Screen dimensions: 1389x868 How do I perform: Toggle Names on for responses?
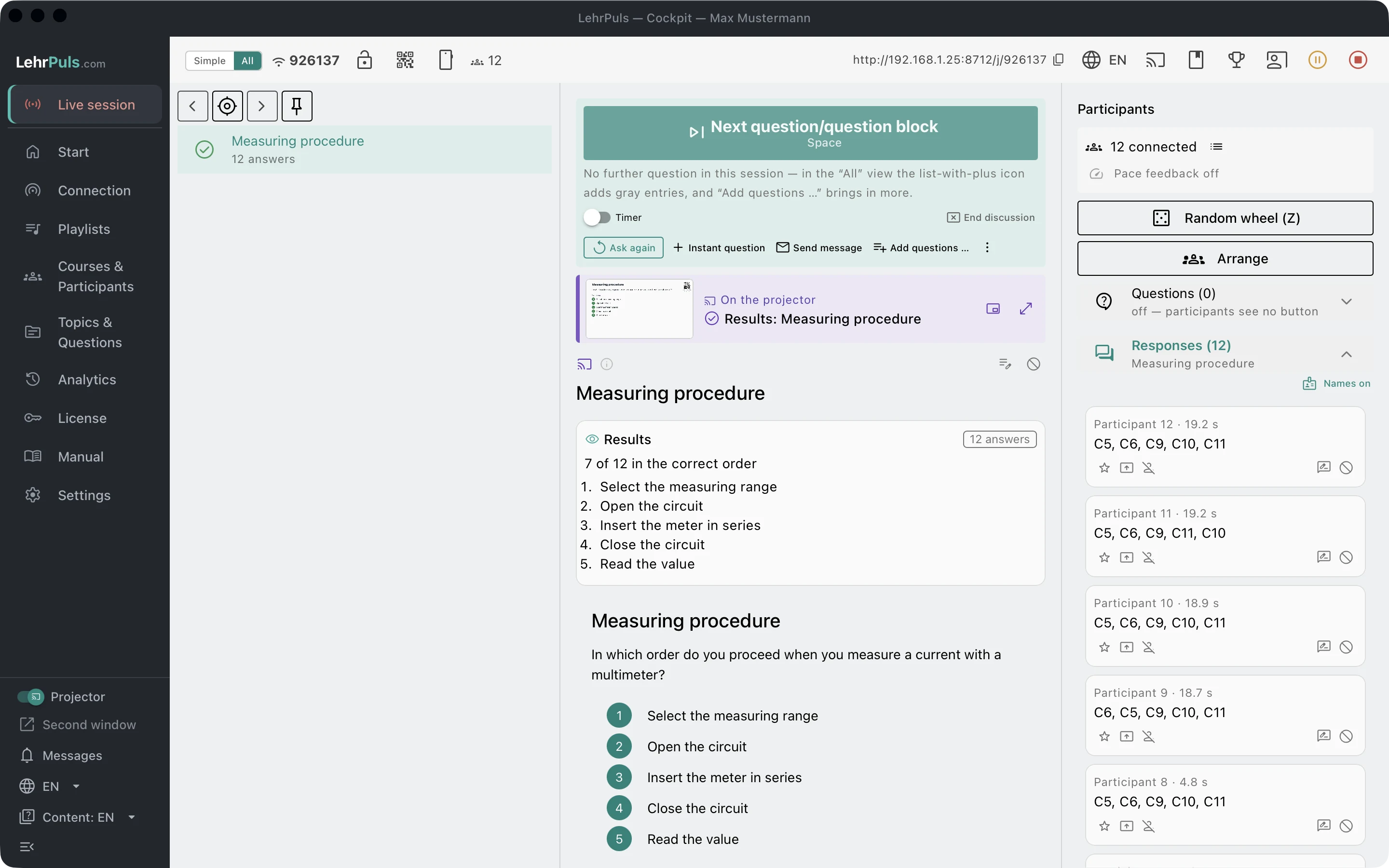point(1336,383)
